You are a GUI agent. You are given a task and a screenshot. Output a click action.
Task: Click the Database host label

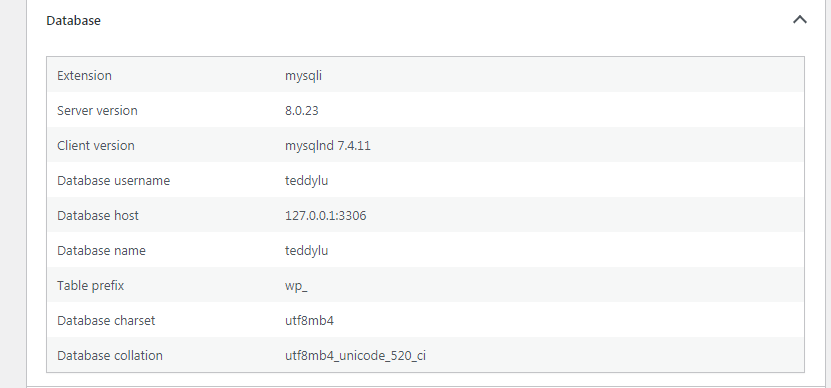[98, 215]
